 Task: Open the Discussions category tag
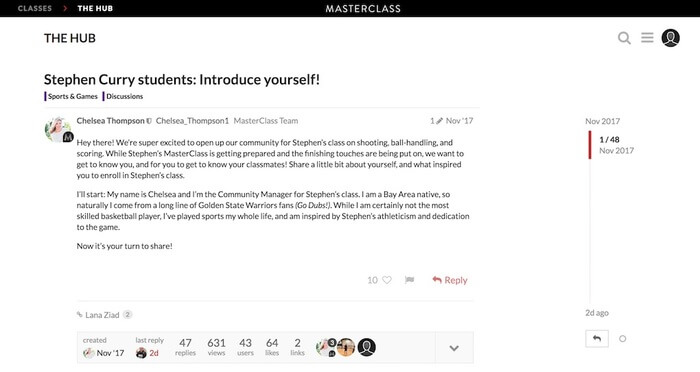pos(125,96)
